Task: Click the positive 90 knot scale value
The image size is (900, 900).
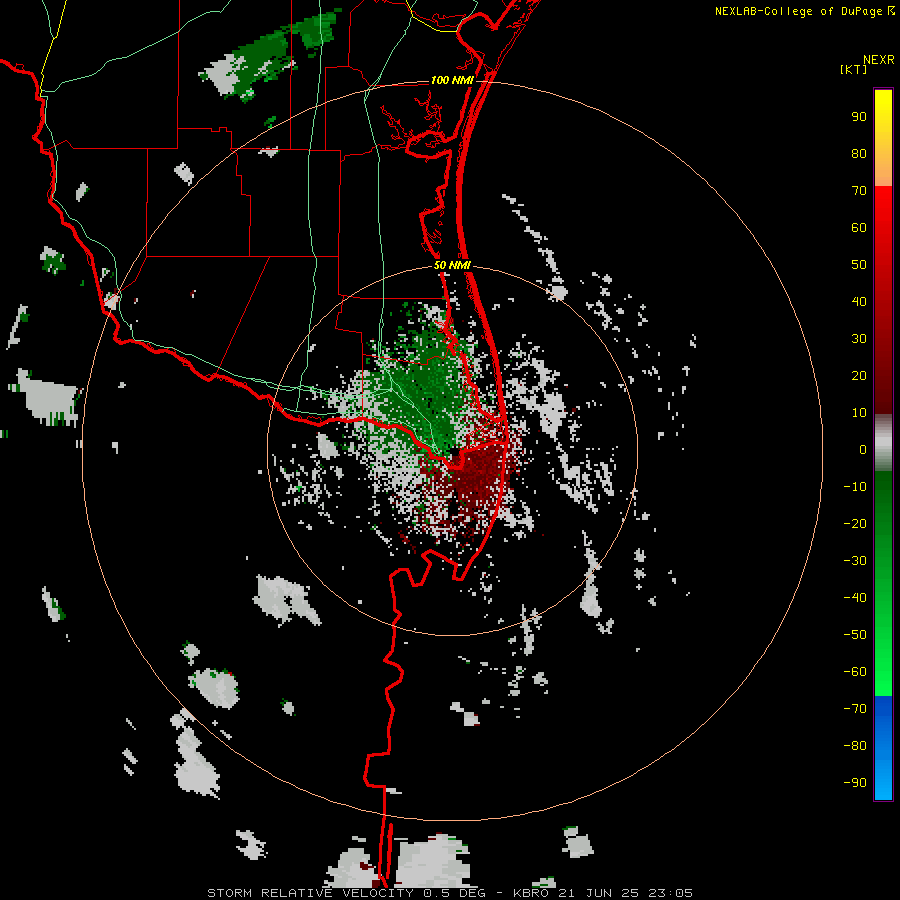Action: 859,117
